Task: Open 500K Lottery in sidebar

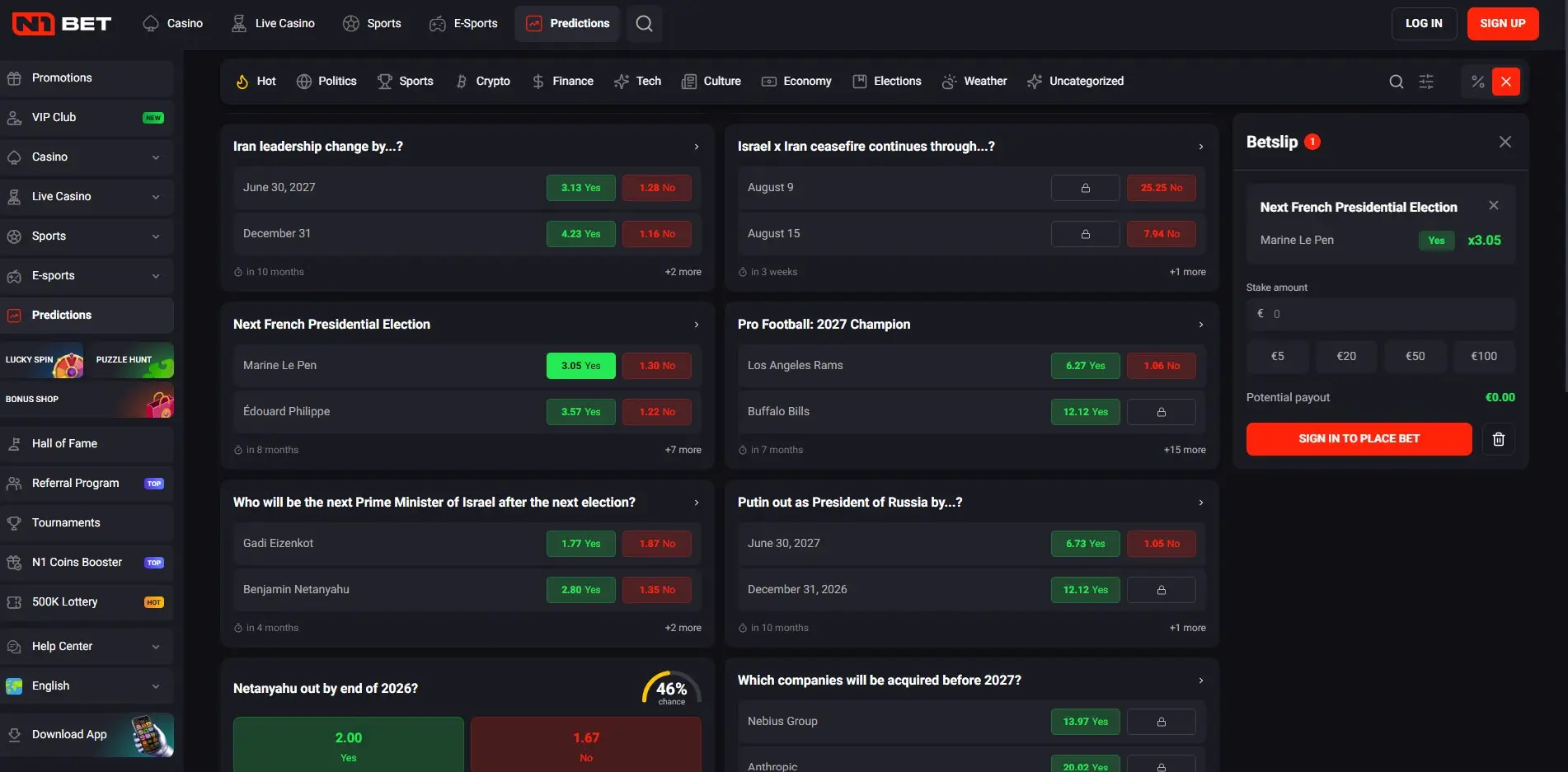Action: (x=87, y=602)
